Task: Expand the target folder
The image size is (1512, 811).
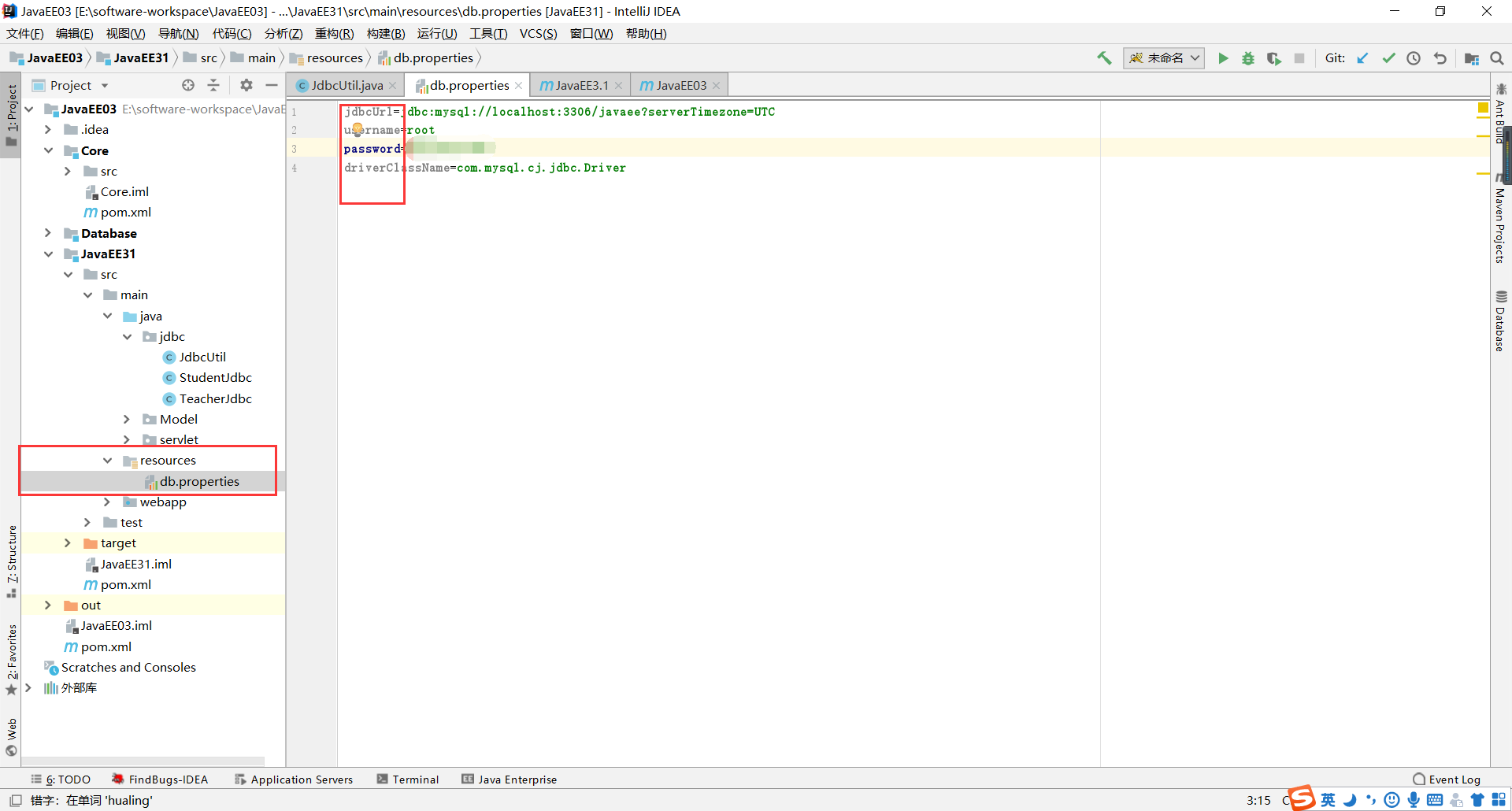Action: 68,543
